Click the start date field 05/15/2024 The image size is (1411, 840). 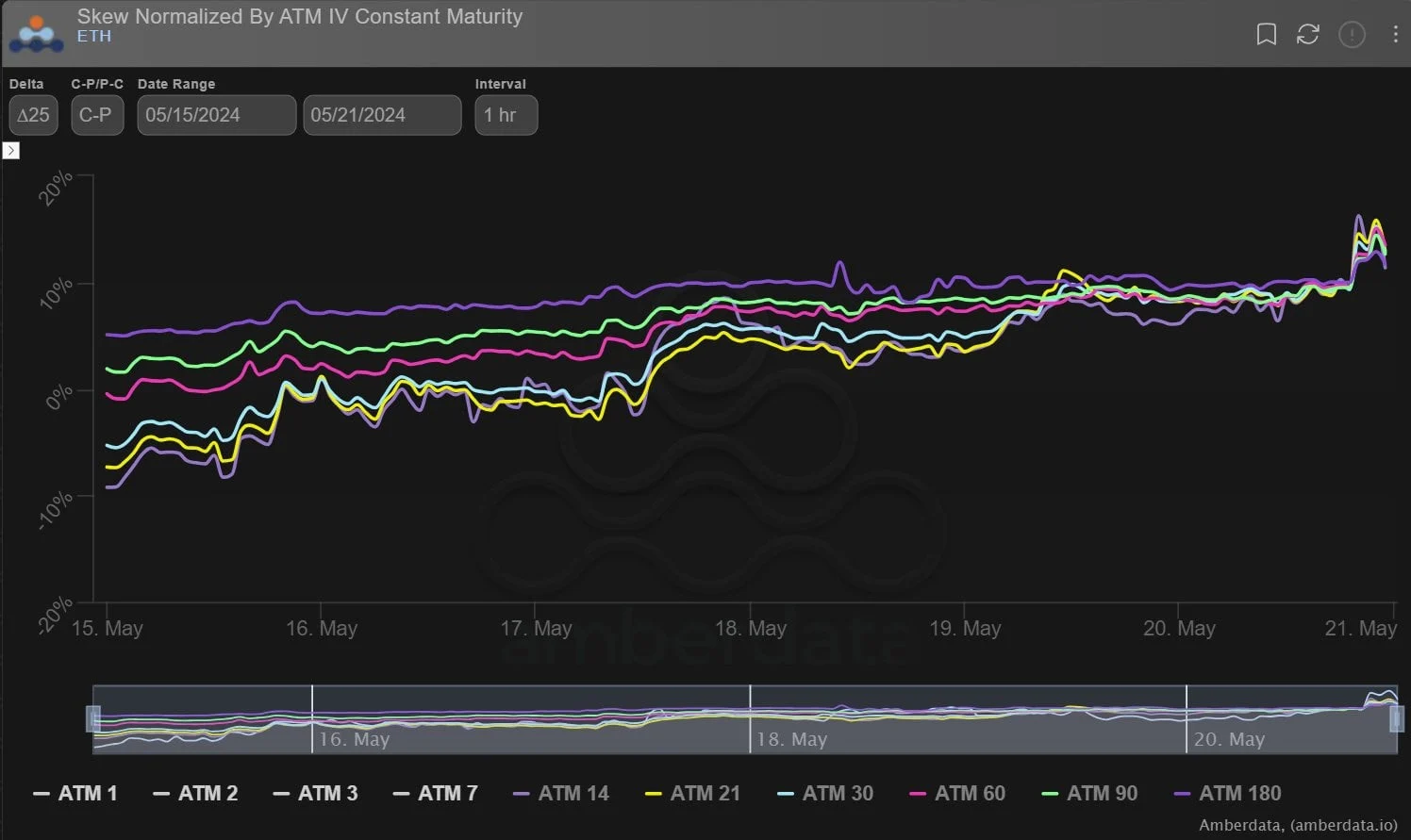(217, 115)
